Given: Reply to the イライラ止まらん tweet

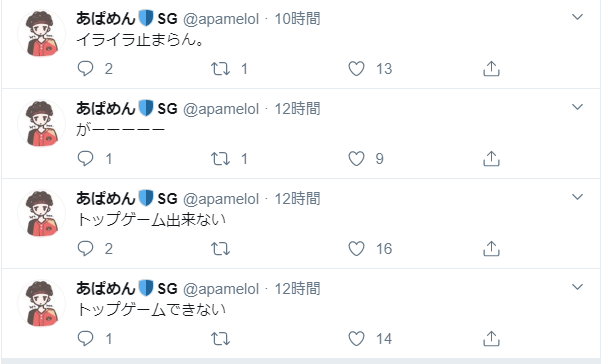Looking at the screenshot, I should pyautogui.click(x=85, y=69).
